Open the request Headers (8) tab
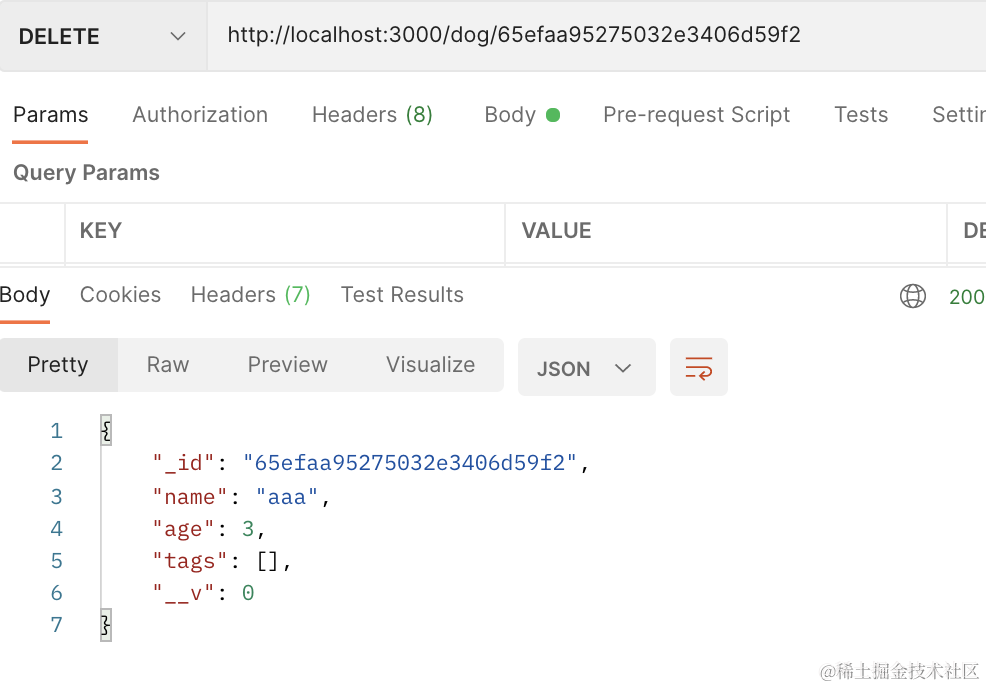Viewport: 986px width, 688px height. (372, 115)
